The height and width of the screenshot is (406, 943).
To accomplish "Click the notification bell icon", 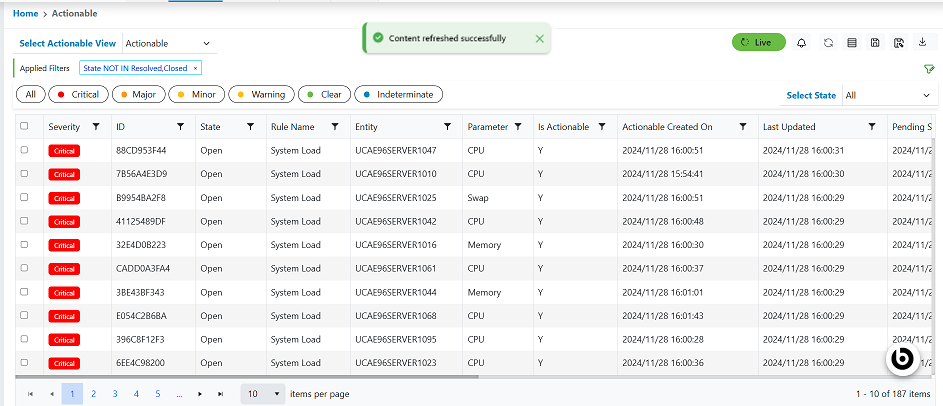I will tap(801, 43).
